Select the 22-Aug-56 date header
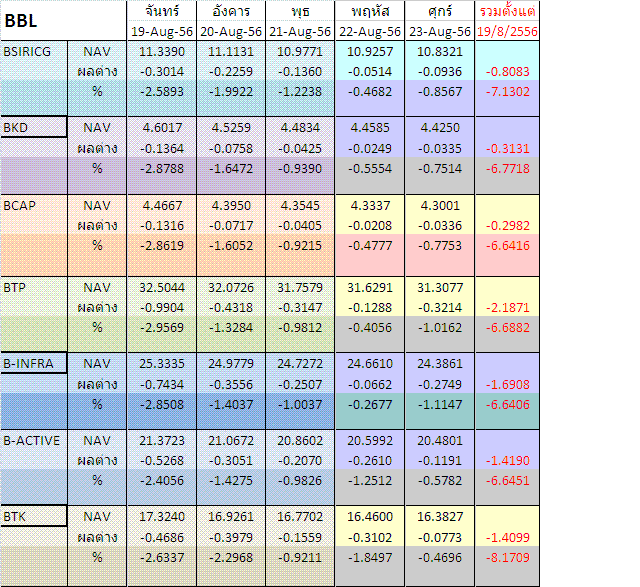 click(x=370, y=31)
